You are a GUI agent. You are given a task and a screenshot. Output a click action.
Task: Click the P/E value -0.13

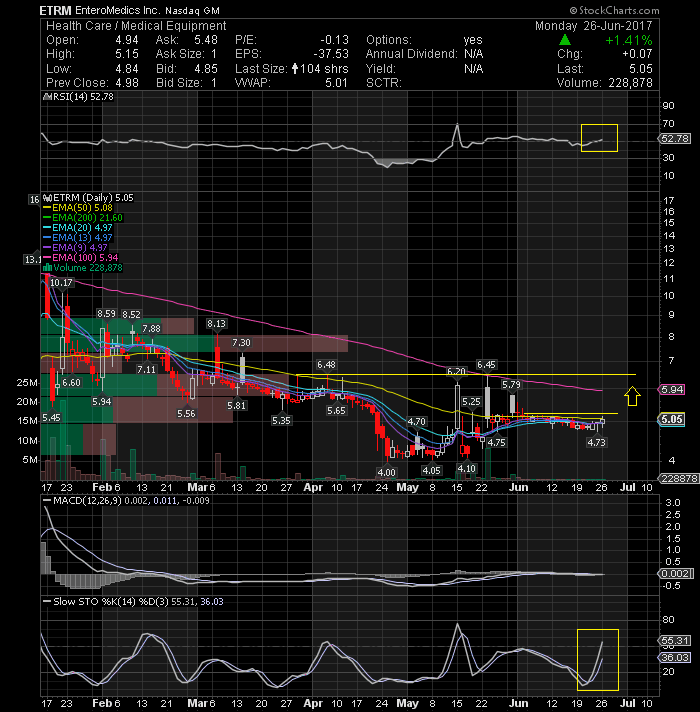[x=335, y=40]
